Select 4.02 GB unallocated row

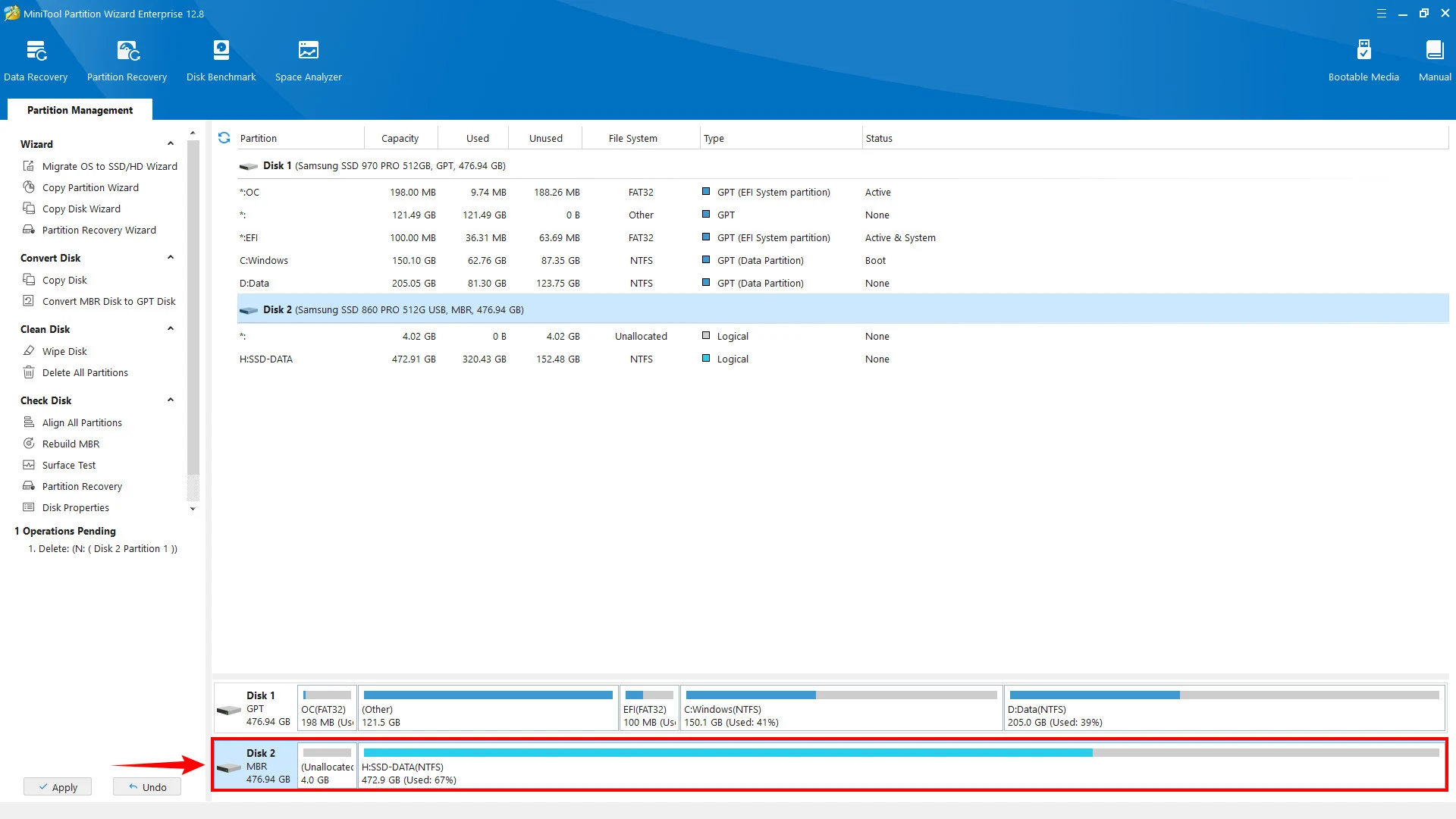(843, 336)
